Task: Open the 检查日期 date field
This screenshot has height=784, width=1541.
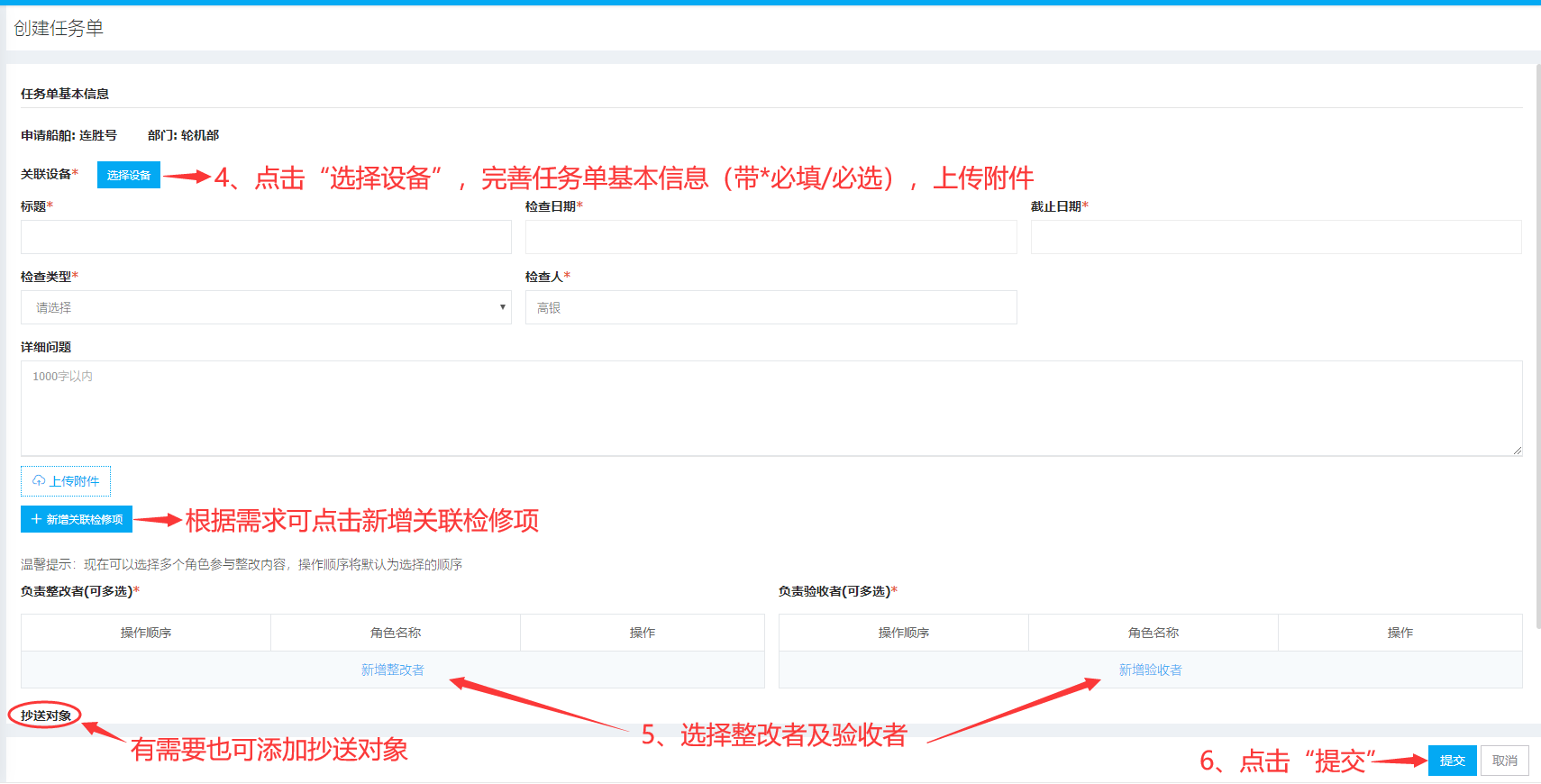Action: [771, 237]
